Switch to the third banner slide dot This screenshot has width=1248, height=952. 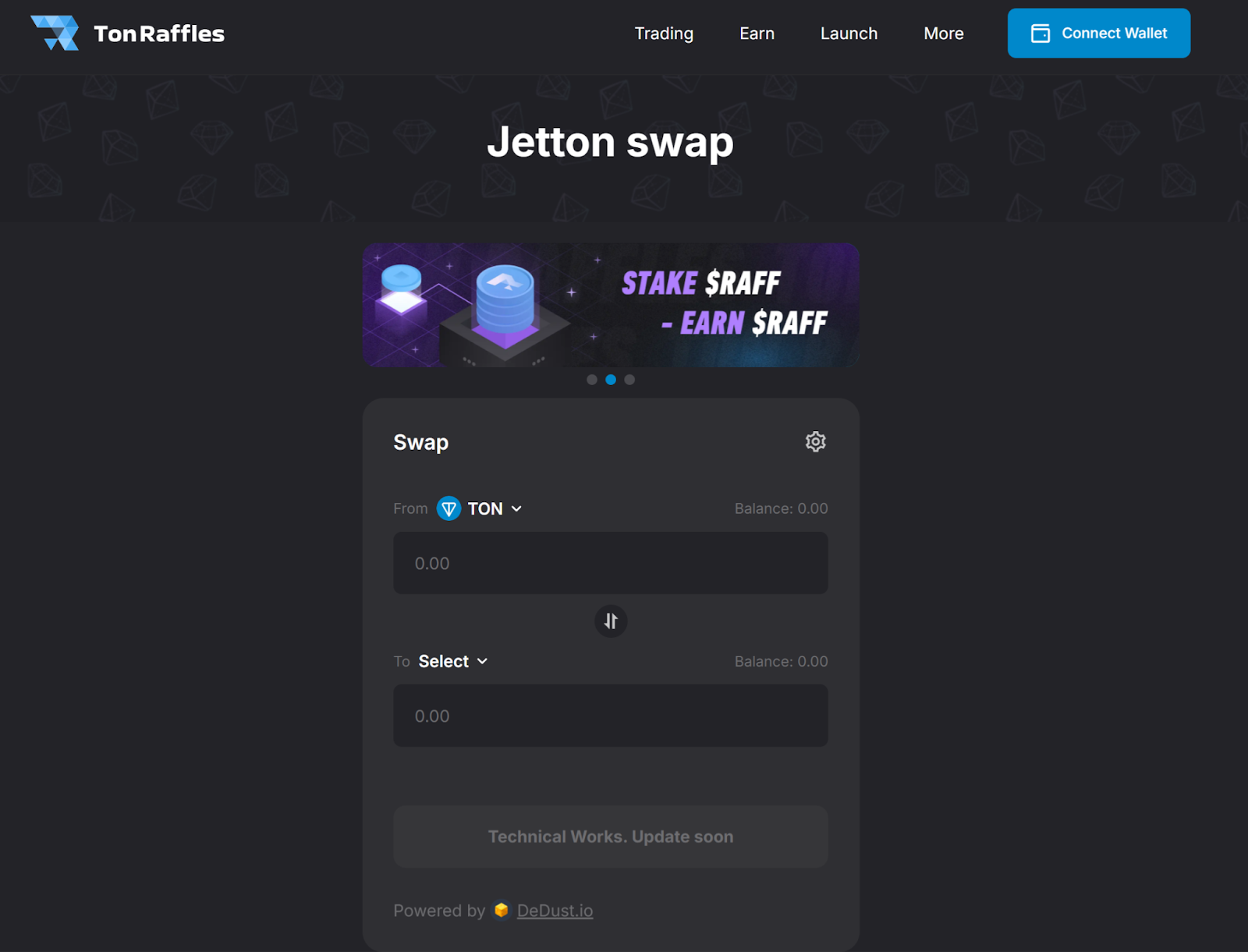point(629,380)
